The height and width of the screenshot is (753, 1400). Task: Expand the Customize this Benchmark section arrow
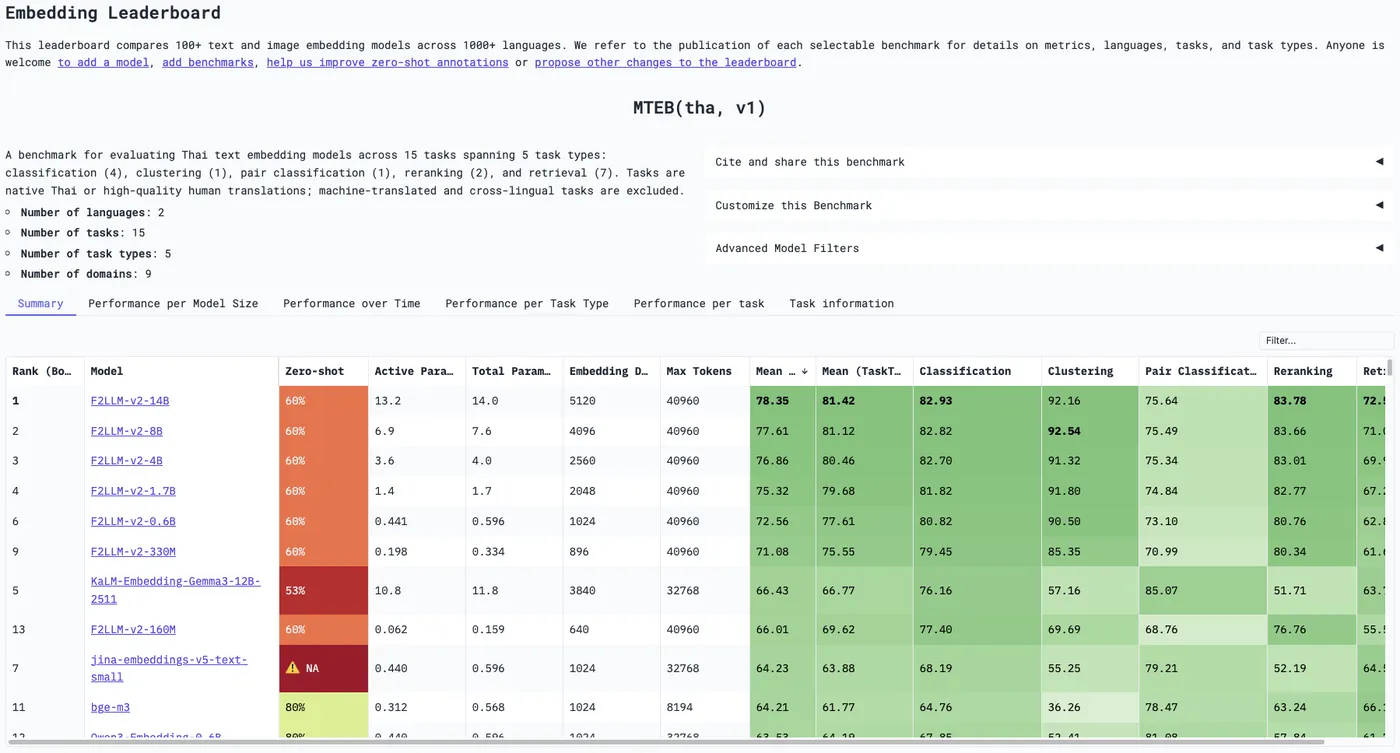(x=1379, y=205)
